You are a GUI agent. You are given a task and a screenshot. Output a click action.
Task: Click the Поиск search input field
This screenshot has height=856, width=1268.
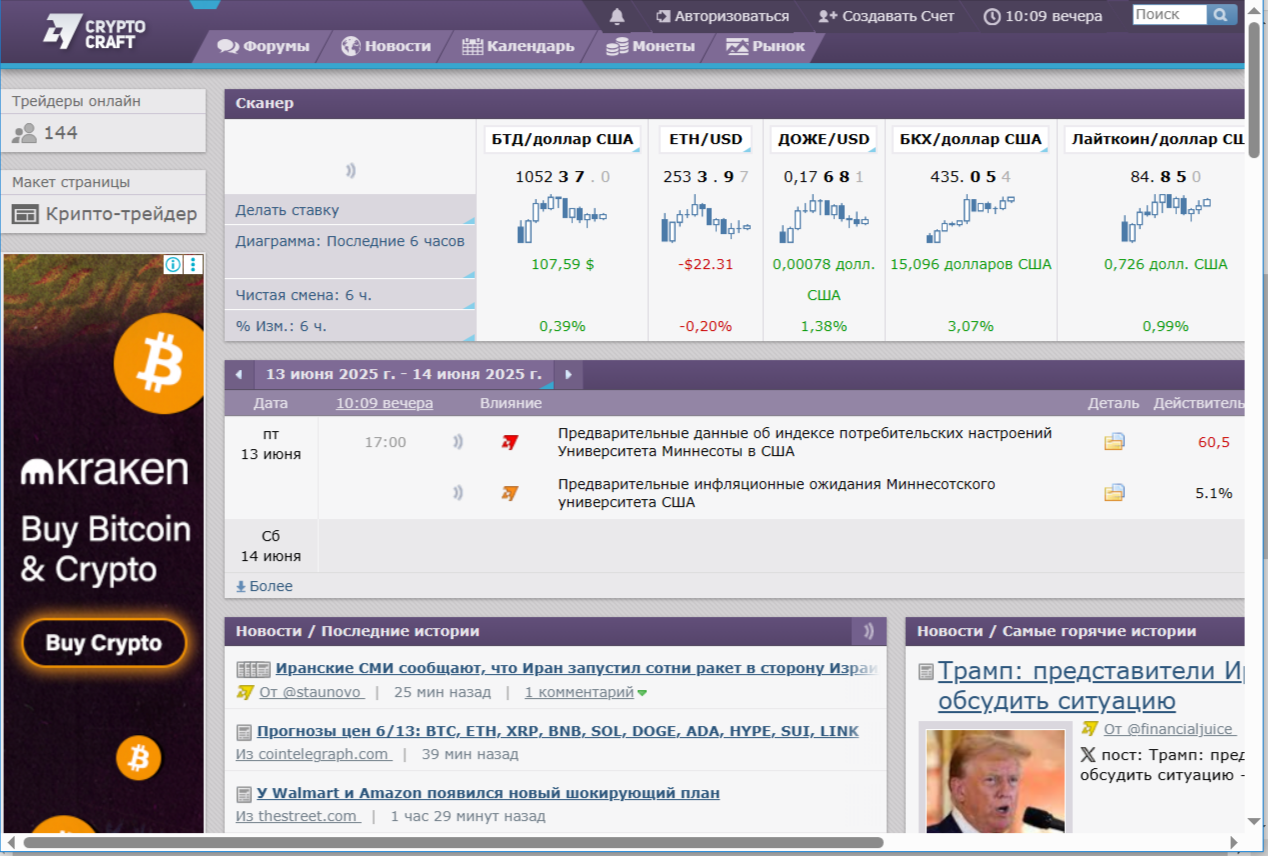tap(1169, 15)
